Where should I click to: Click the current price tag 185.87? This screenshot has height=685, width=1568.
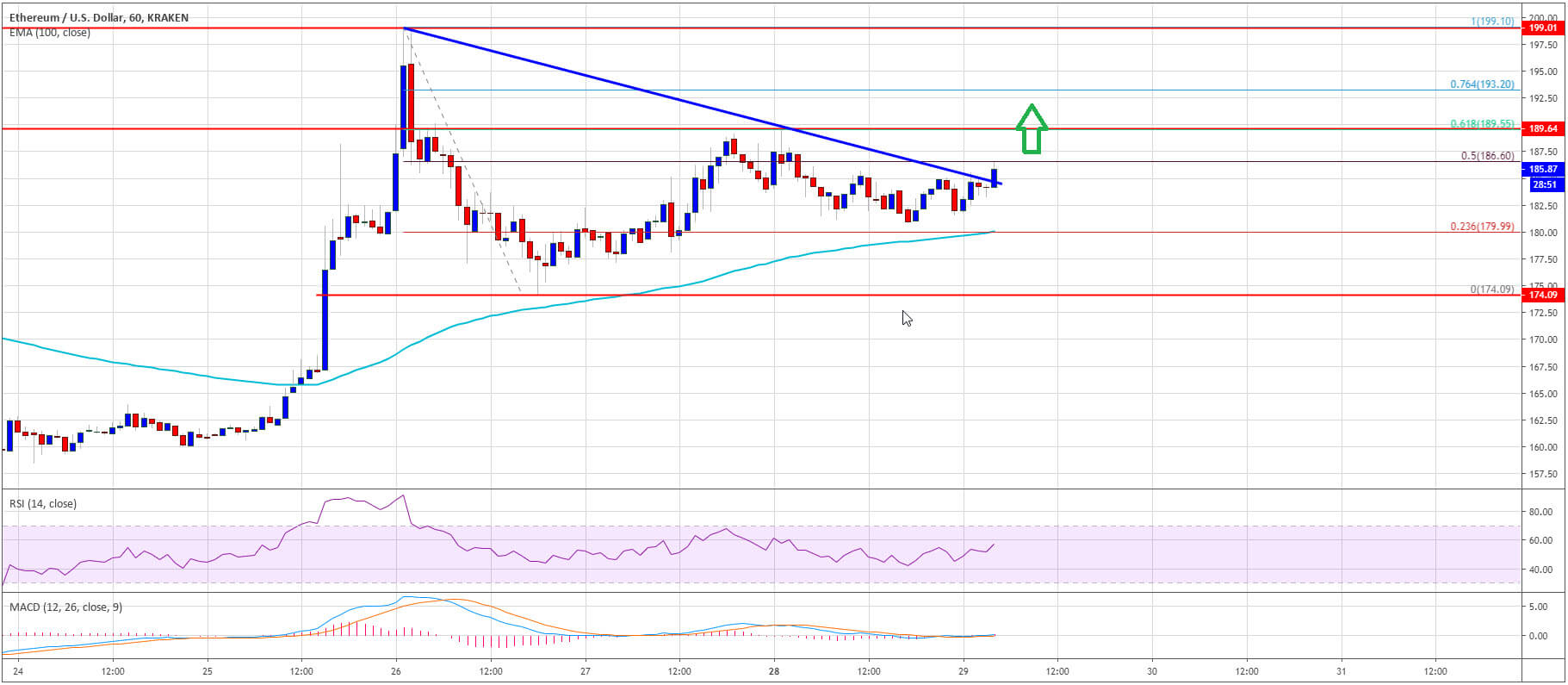(1541, 170)
